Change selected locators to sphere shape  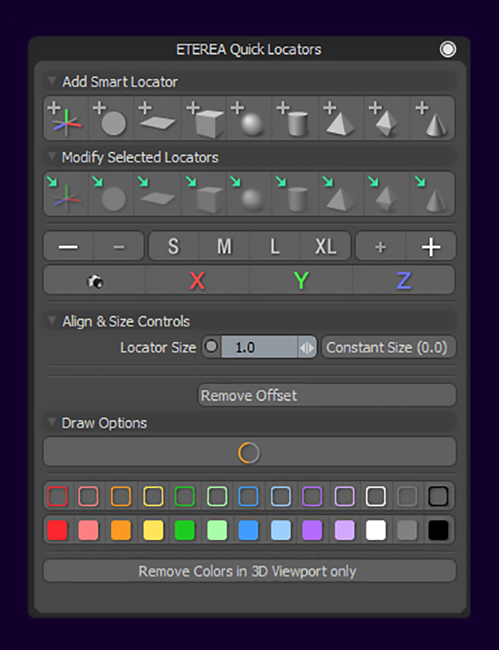[249, 194]
